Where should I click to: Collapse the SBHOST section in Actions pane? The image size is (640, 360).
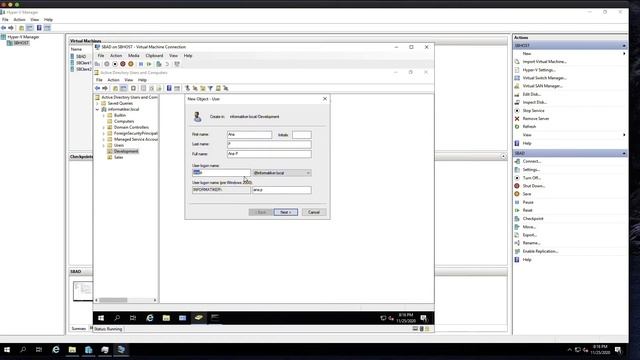click(624, 46)
